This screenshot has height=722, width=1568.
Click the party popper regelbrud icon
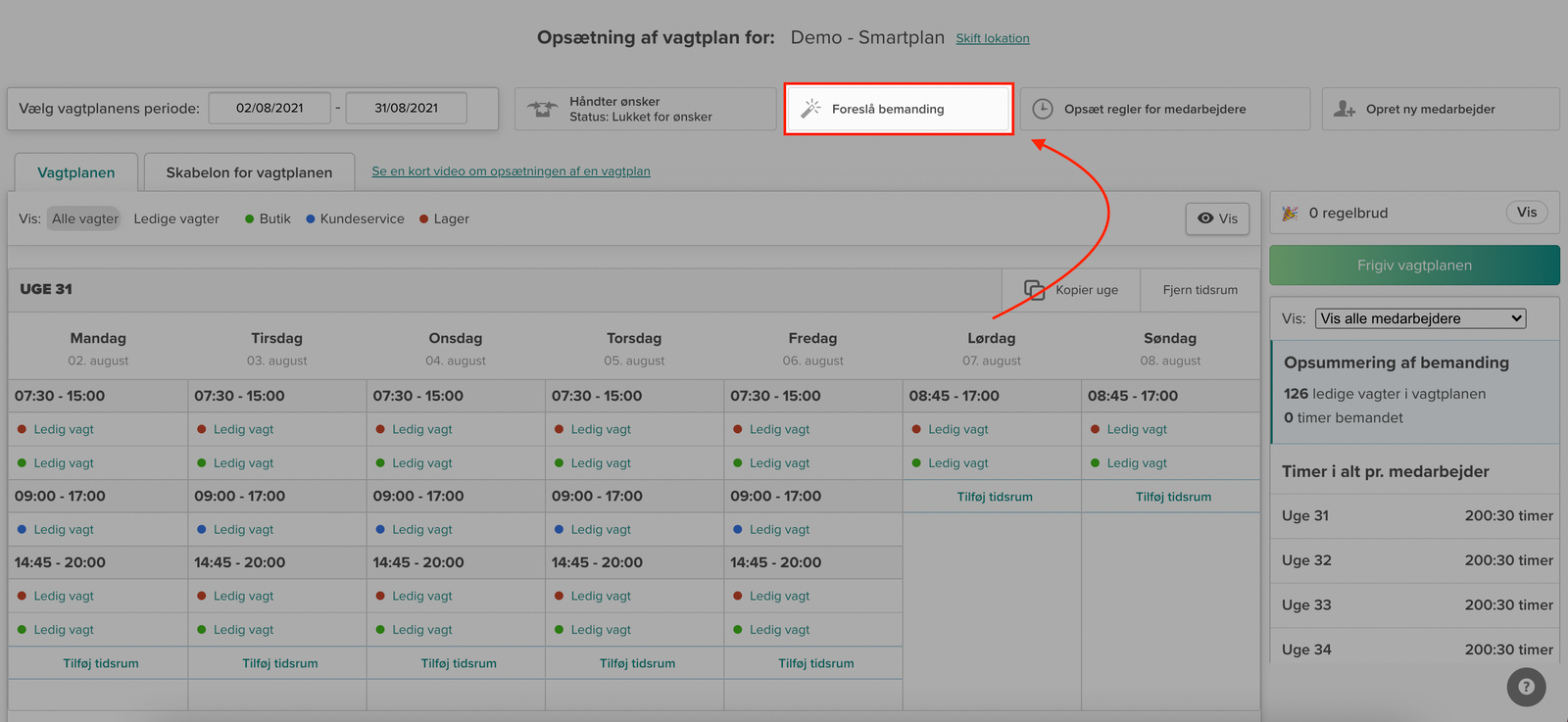(1290, 213)
